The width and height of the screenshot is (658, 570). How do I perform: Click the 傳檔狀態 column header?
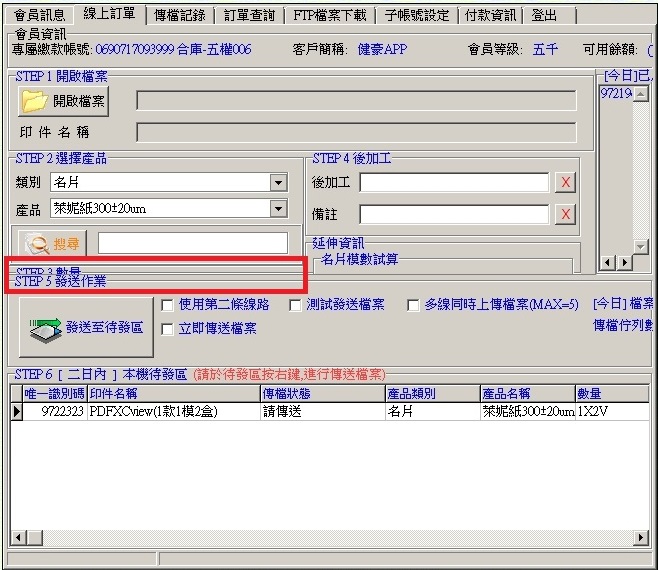(322, 394)
